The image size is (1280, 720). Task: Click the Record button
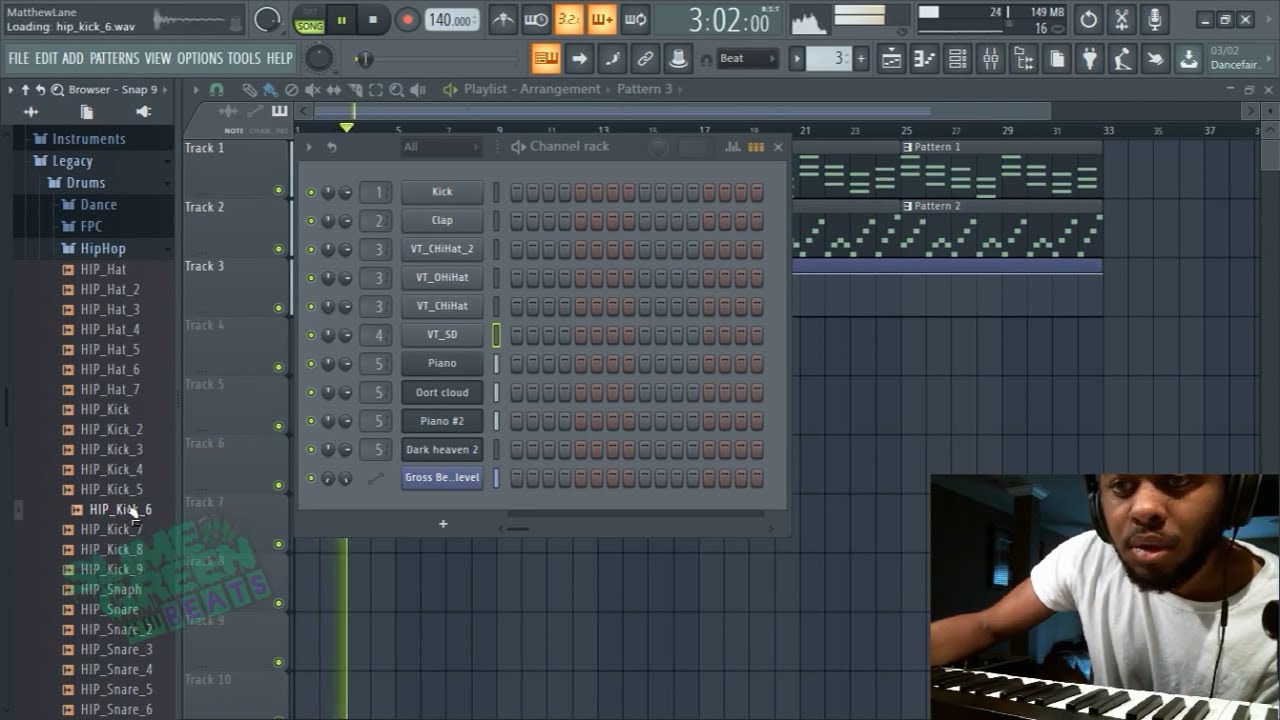tap(407, 19)
